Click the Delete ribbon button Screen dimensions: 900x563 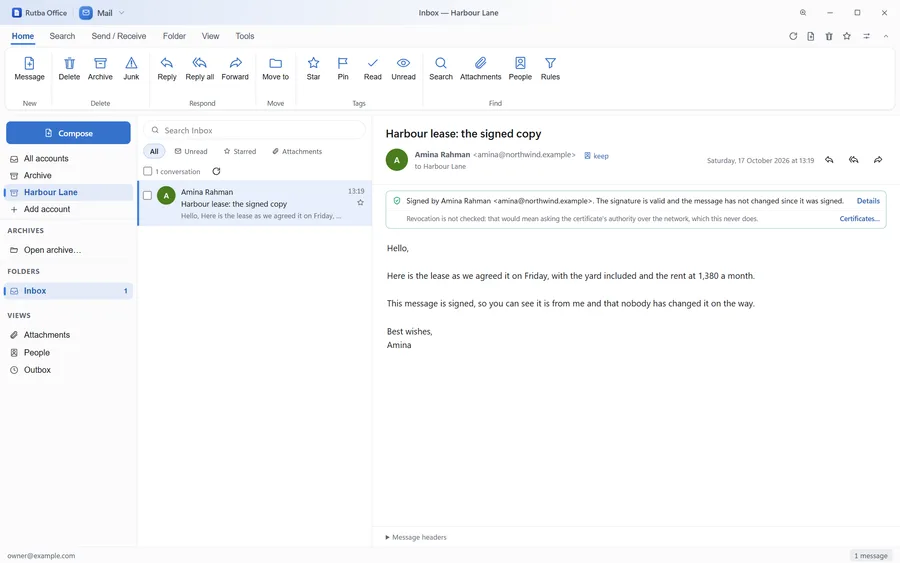click(x=69, y=69)
